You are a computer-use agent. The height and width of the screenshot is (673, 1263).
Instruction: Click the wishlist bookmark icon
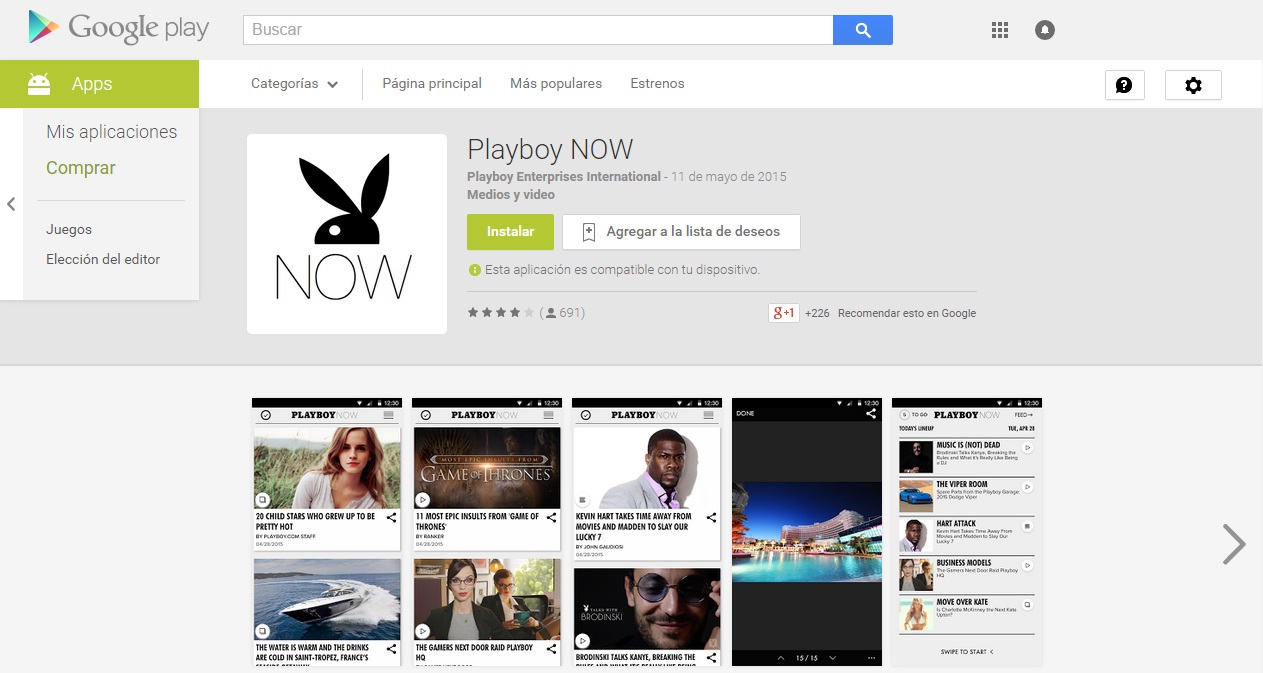tap(589, 232)
